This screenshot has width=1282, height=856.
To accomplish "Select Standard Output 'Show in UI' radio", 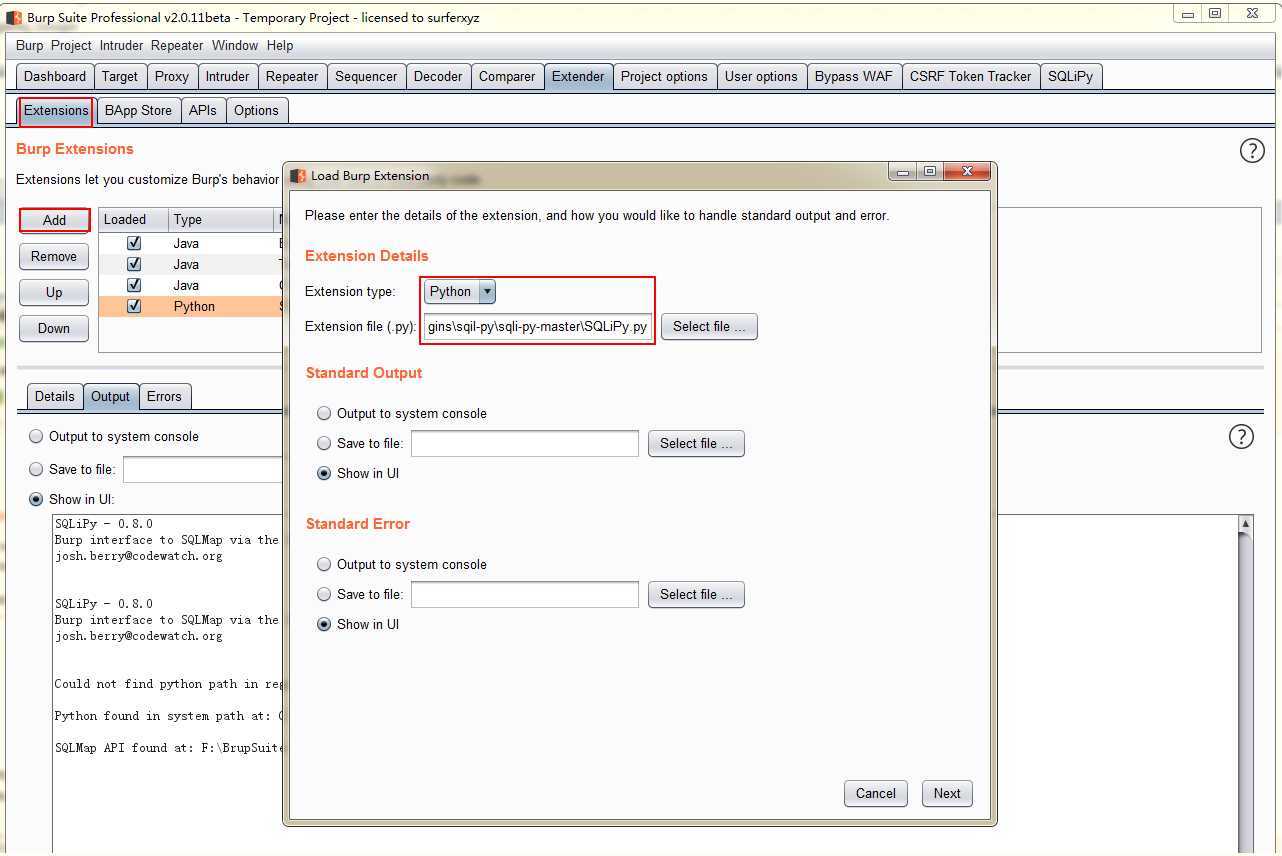I will click(x=324, y=473).
